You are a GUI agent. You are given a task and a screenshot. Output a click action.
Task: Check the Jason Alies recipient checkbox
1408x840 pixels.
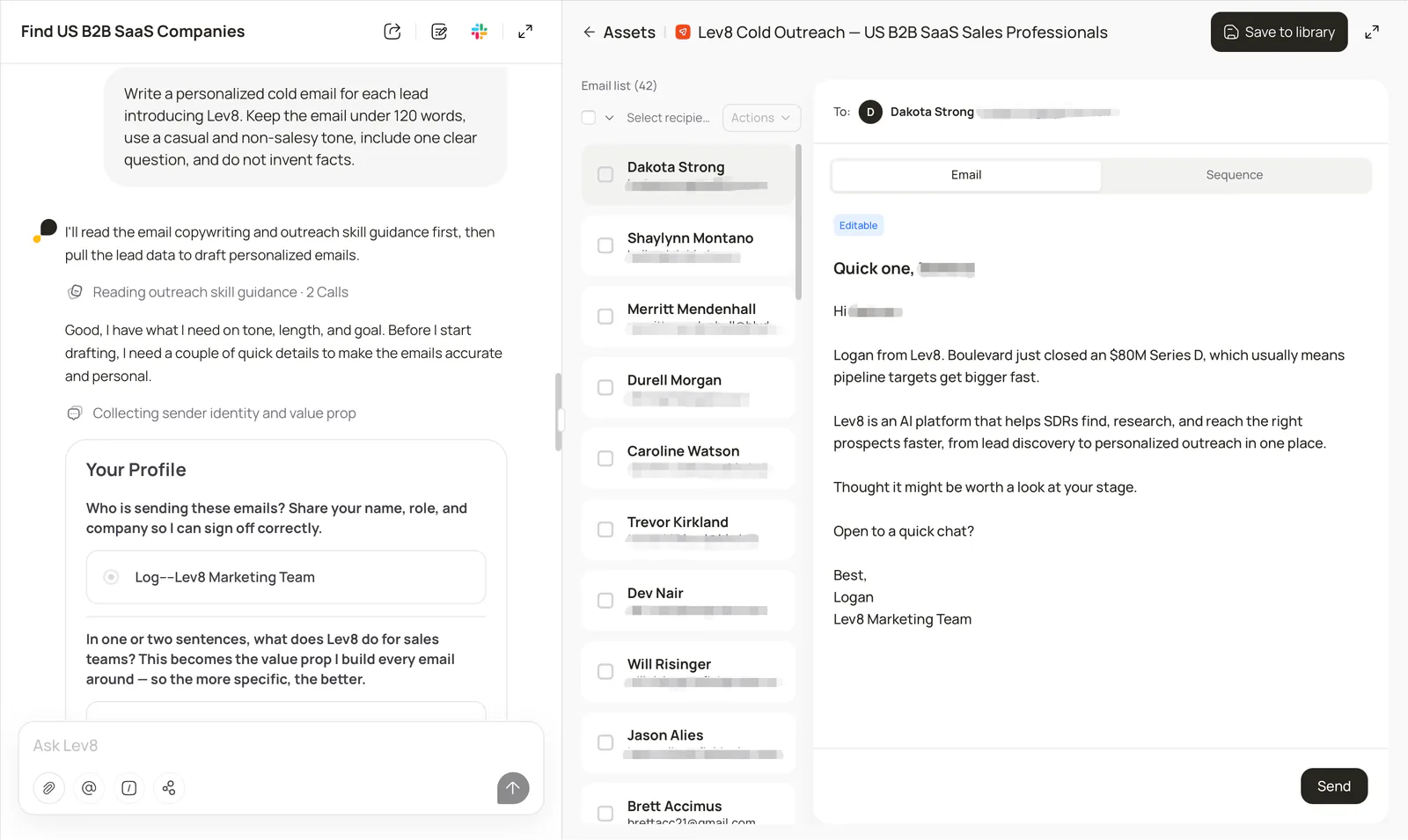tap(605, 743)
